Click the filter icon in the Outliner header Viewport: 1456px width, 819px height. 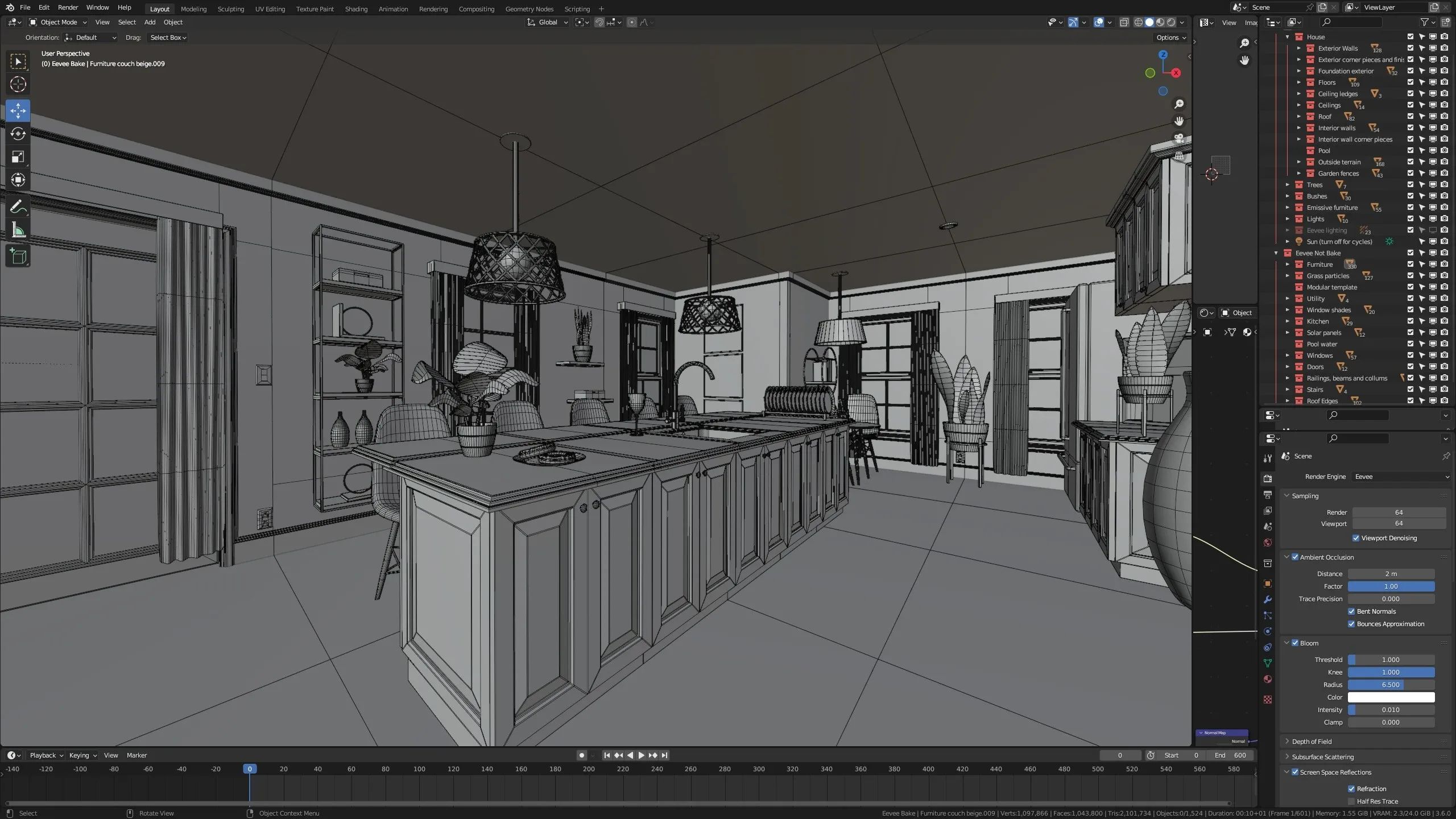tap(1425, 22)
